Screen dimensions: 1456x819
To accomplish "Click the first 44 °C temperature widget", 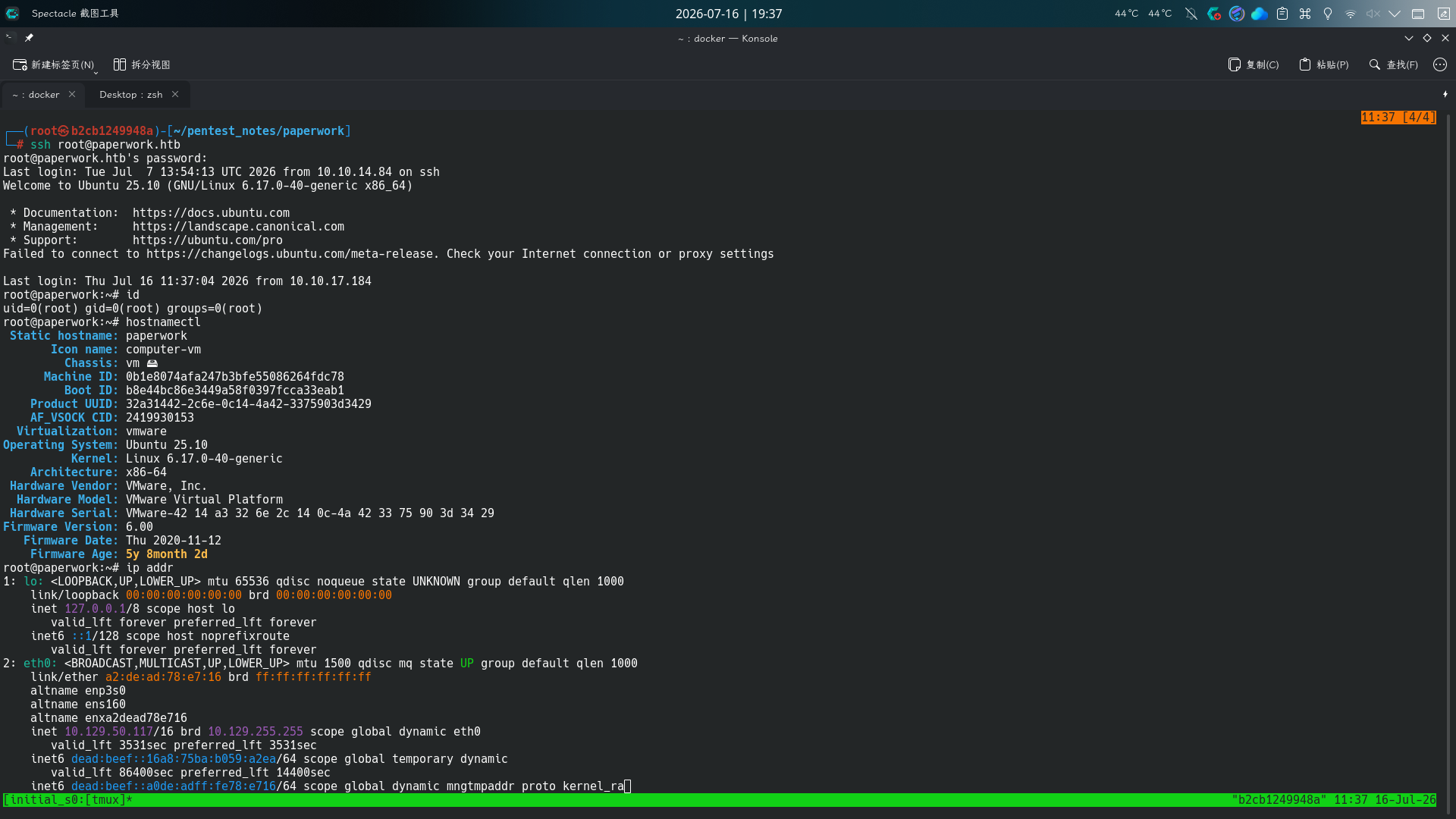I will click(x=1127, y=14).
